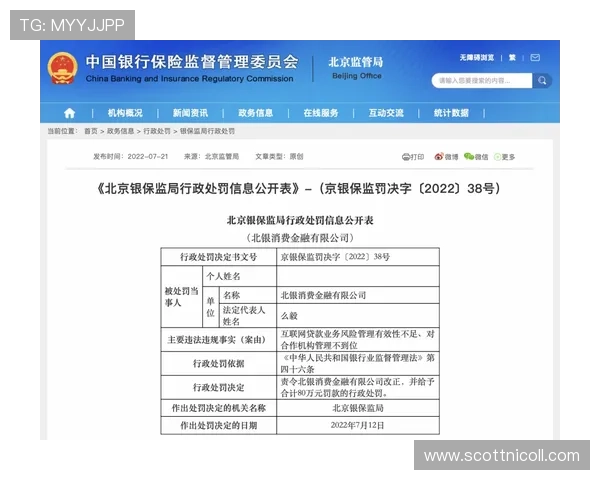The width and height of the screenshot is (600, 480).
Task: Click date cell 2022年7月12日
Action: coord(357,425)
